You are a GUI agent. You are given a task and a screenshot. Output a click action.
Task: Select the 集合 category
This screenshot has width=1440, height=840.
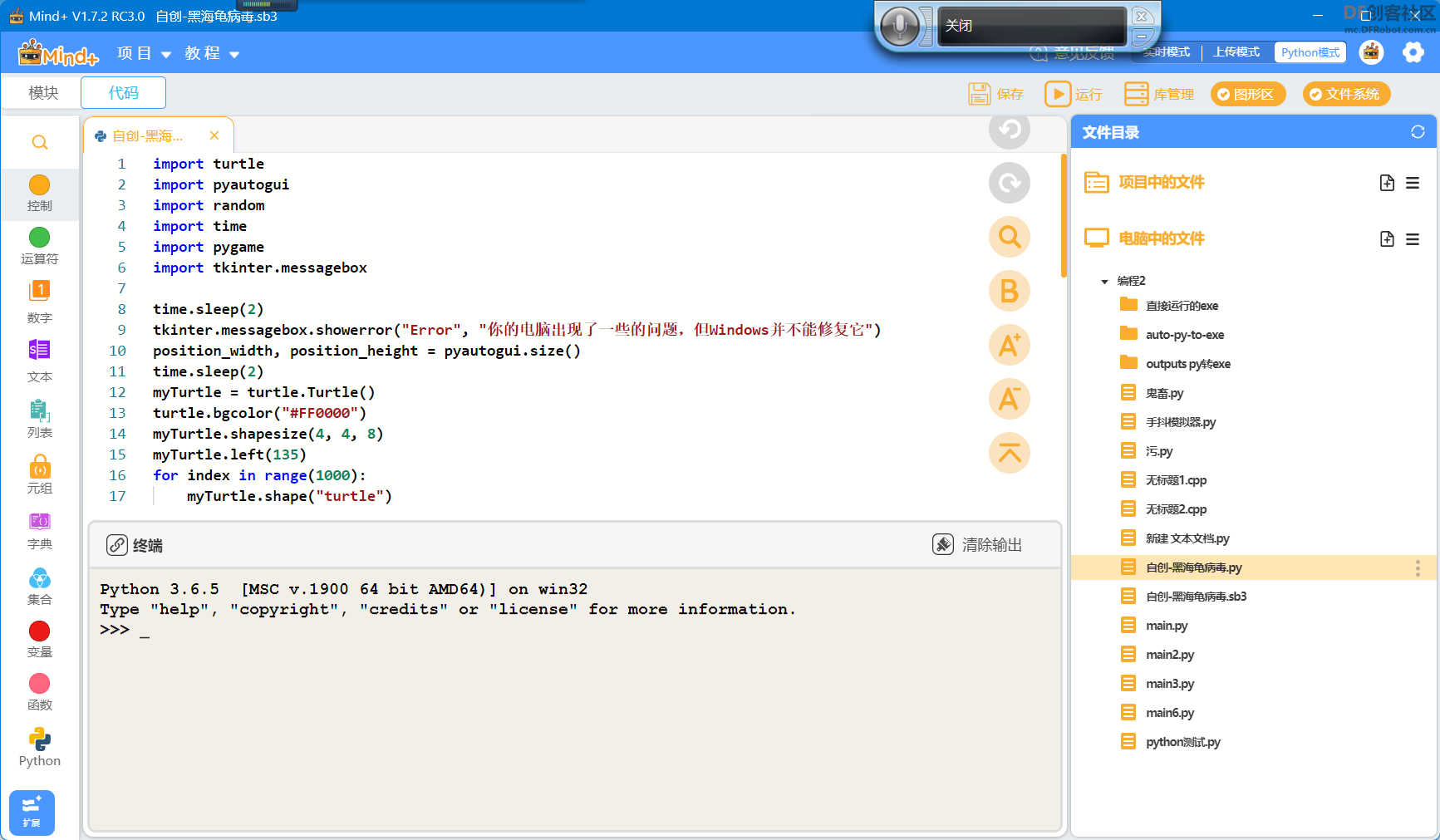click(39, 586)
